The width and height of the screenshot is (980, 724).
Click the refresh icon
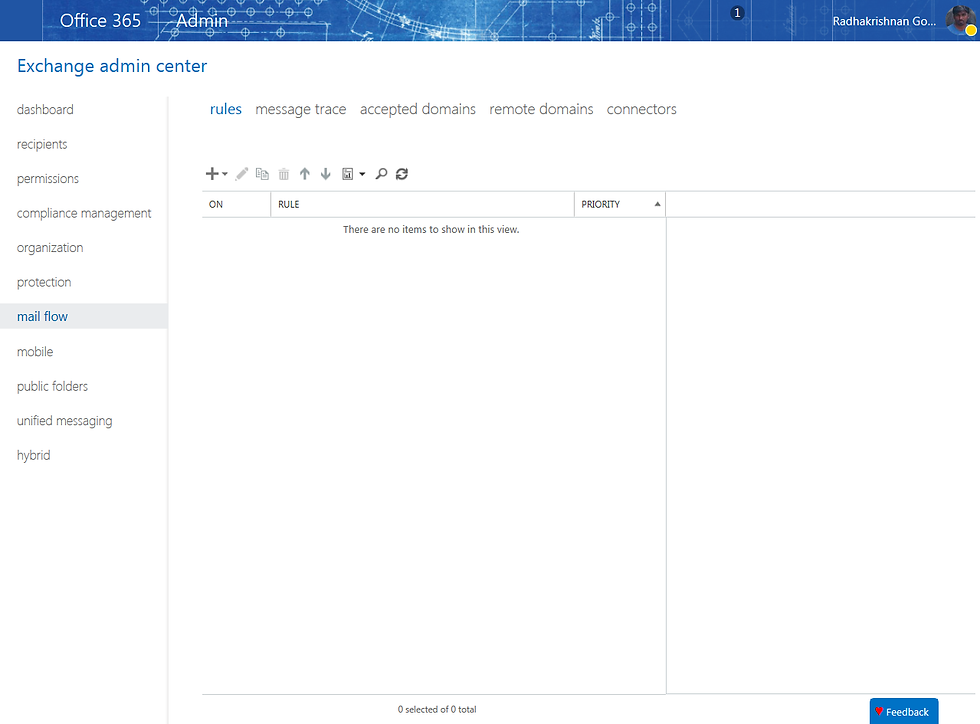coord(402,174)
